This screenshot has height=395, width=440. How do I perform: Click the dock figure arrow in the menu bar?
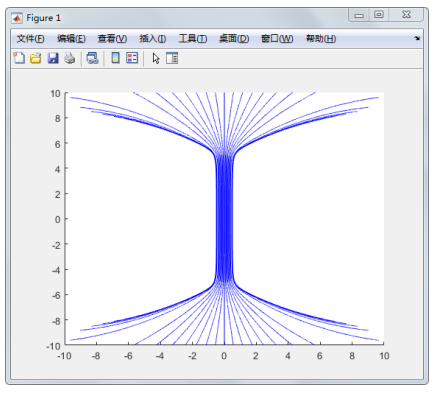click(x=417, y=38)
